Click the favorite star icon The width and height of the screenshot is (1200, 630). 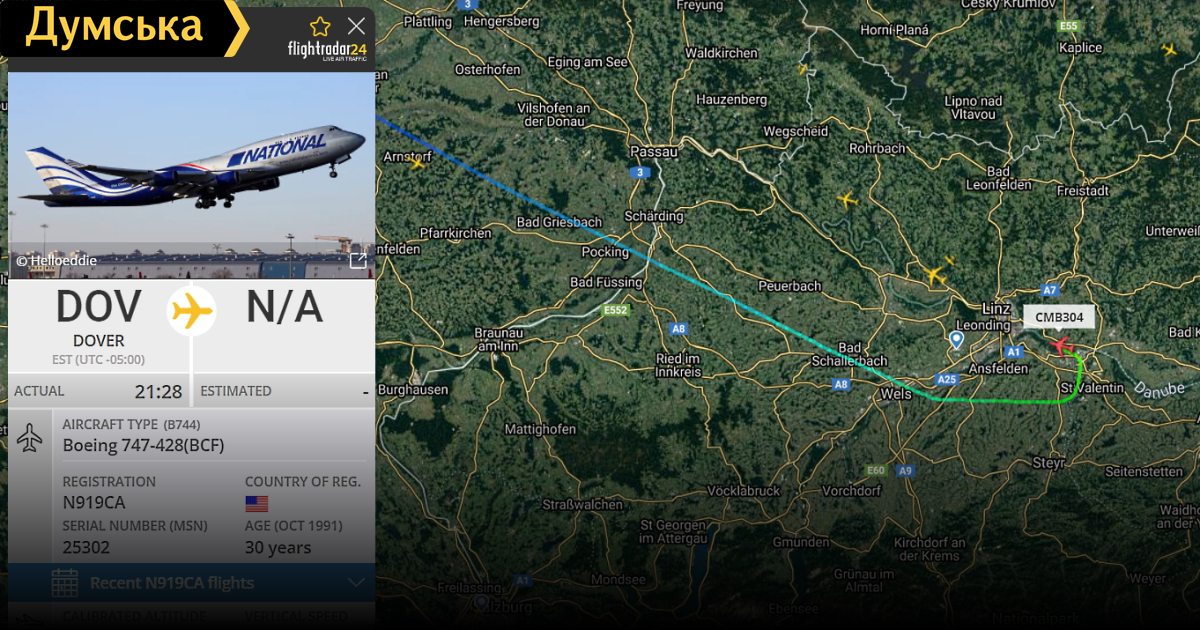coord(320,27)
